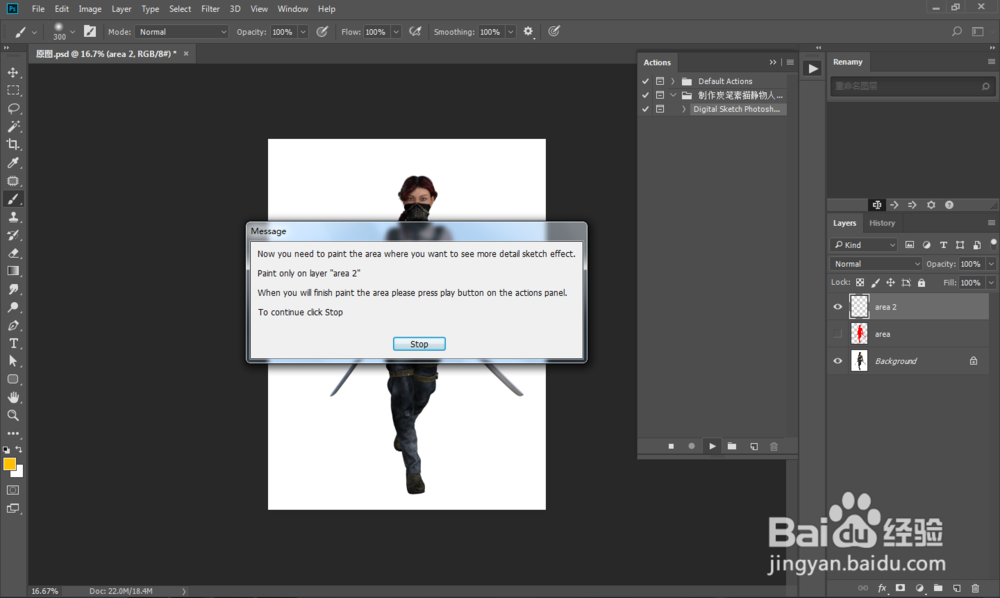The width and height of the screenshot is (1000, 598).
Task: Click Renamy search input field
Action: coord(911,86)
